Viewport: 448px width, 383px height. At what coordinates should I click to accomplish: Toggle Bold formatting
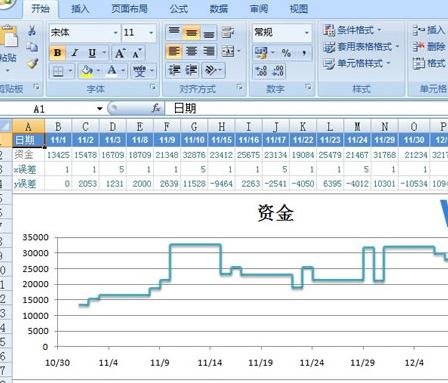(57, 53)
